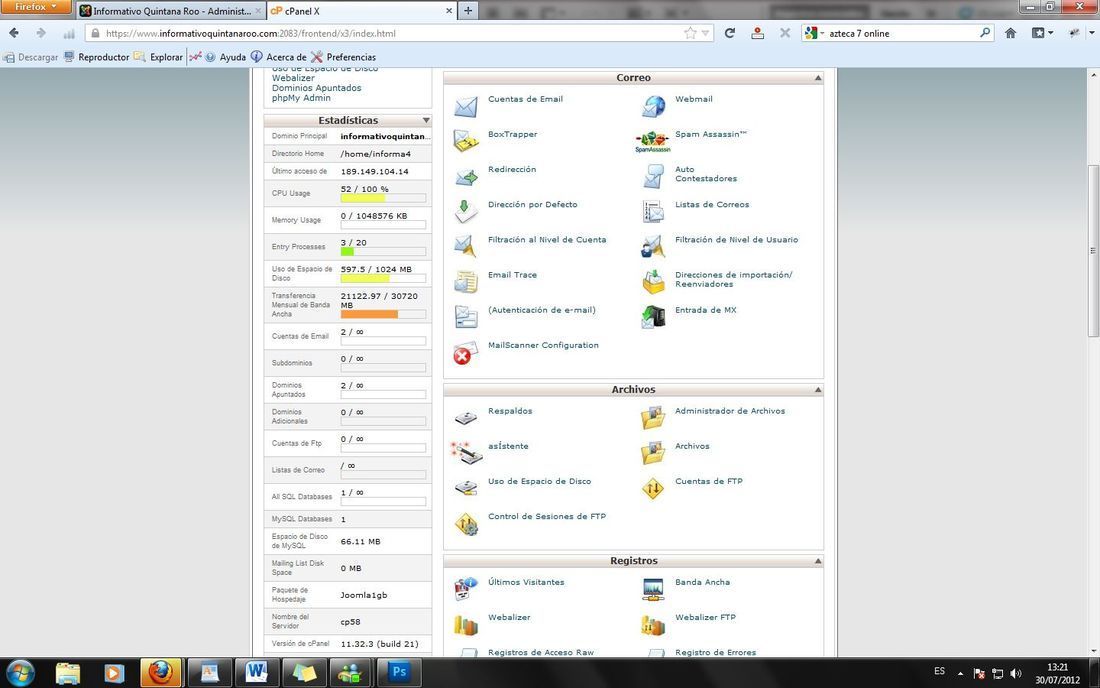Click the Auto Contestadores icon
The image size is (1100, 688).
(x=653, y=177)
